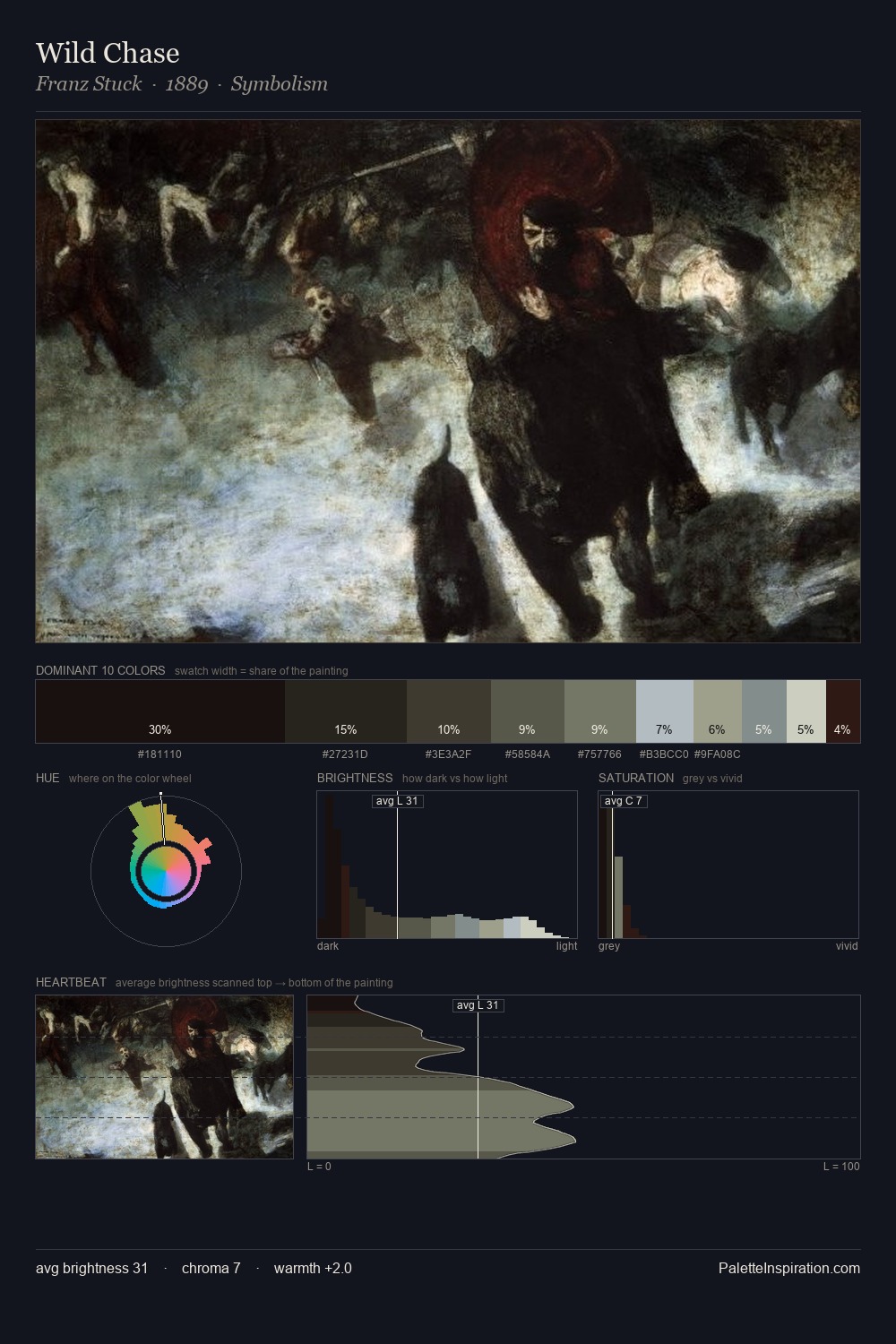Screen dimensions: 896x1344
Task: Select the 9% swatch above #757766
Action: coord(600,711)
